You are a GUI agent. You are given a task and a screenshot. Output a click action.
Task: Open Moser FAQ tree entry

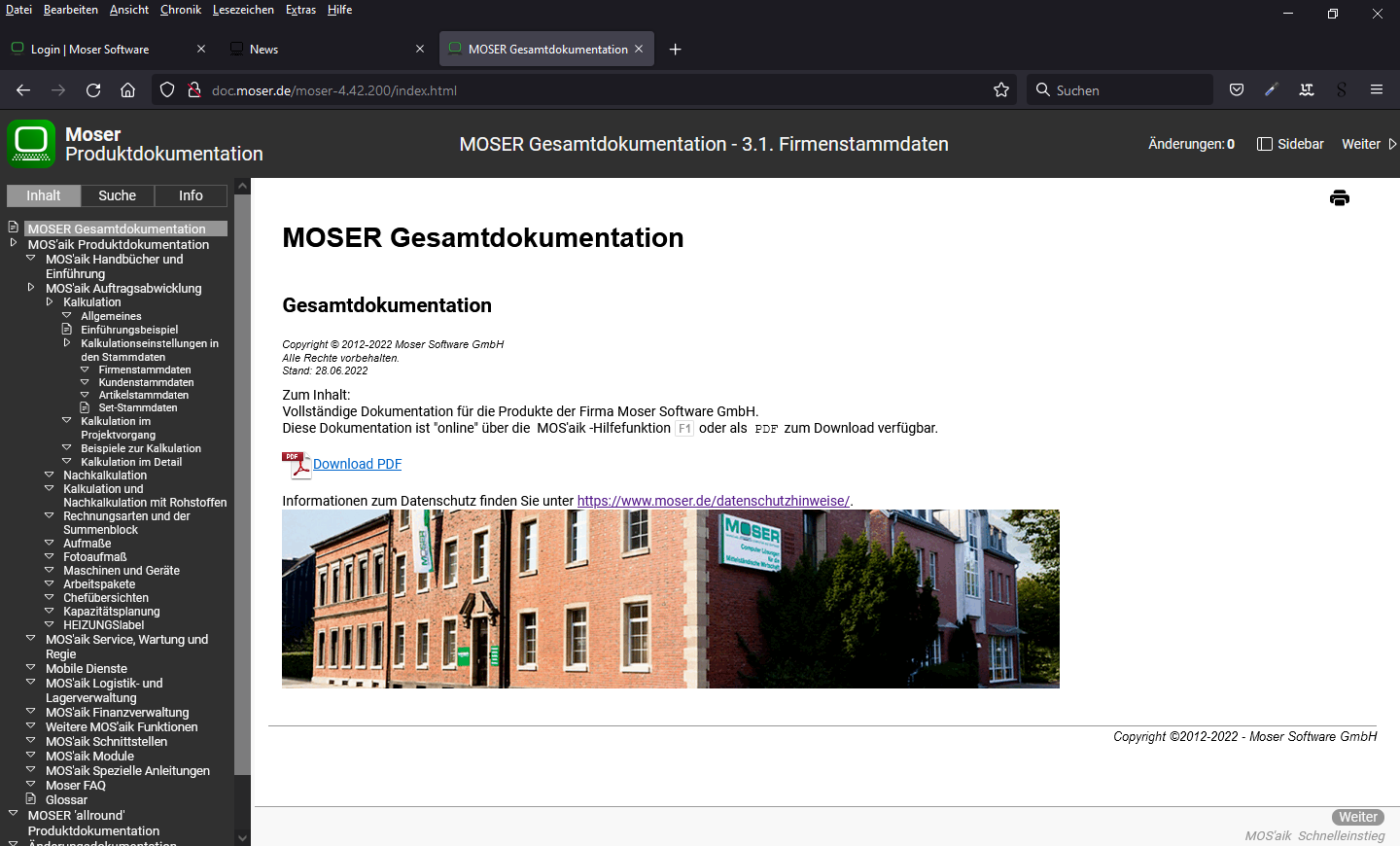pos(76,785)
